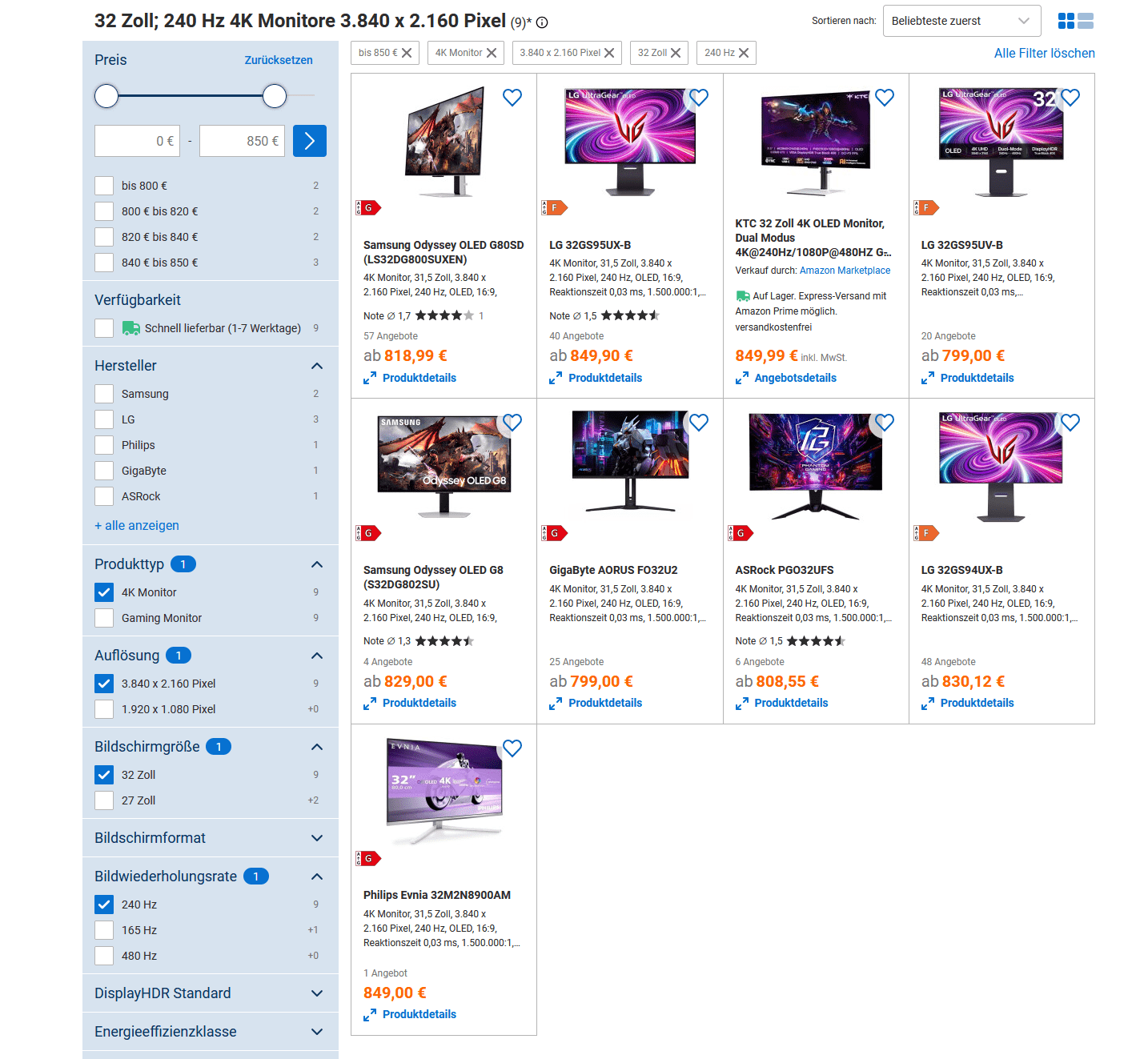The width and height of the screenshot is (1148, 1059).
Task: Filter by manufacturer GigaByte
Action: [104, 471]
